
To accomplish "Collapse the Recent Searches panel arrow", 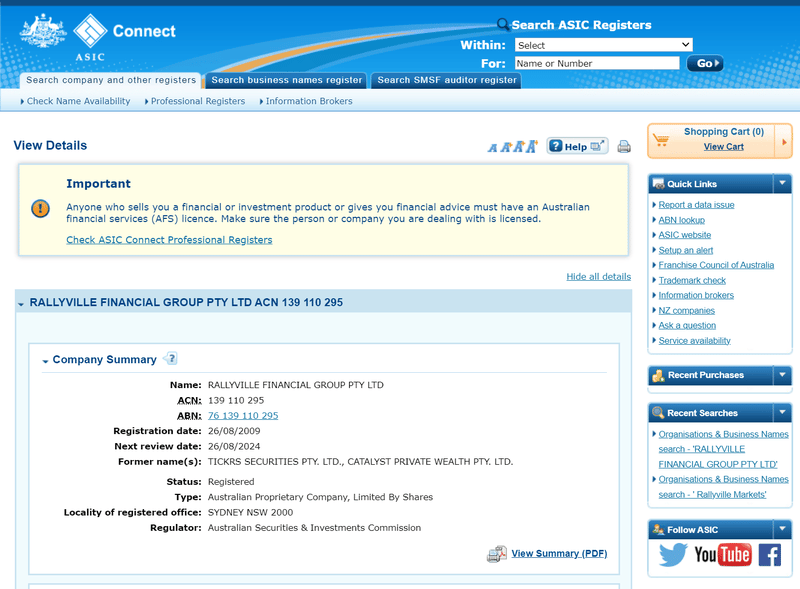I will (x=782, y=412).
